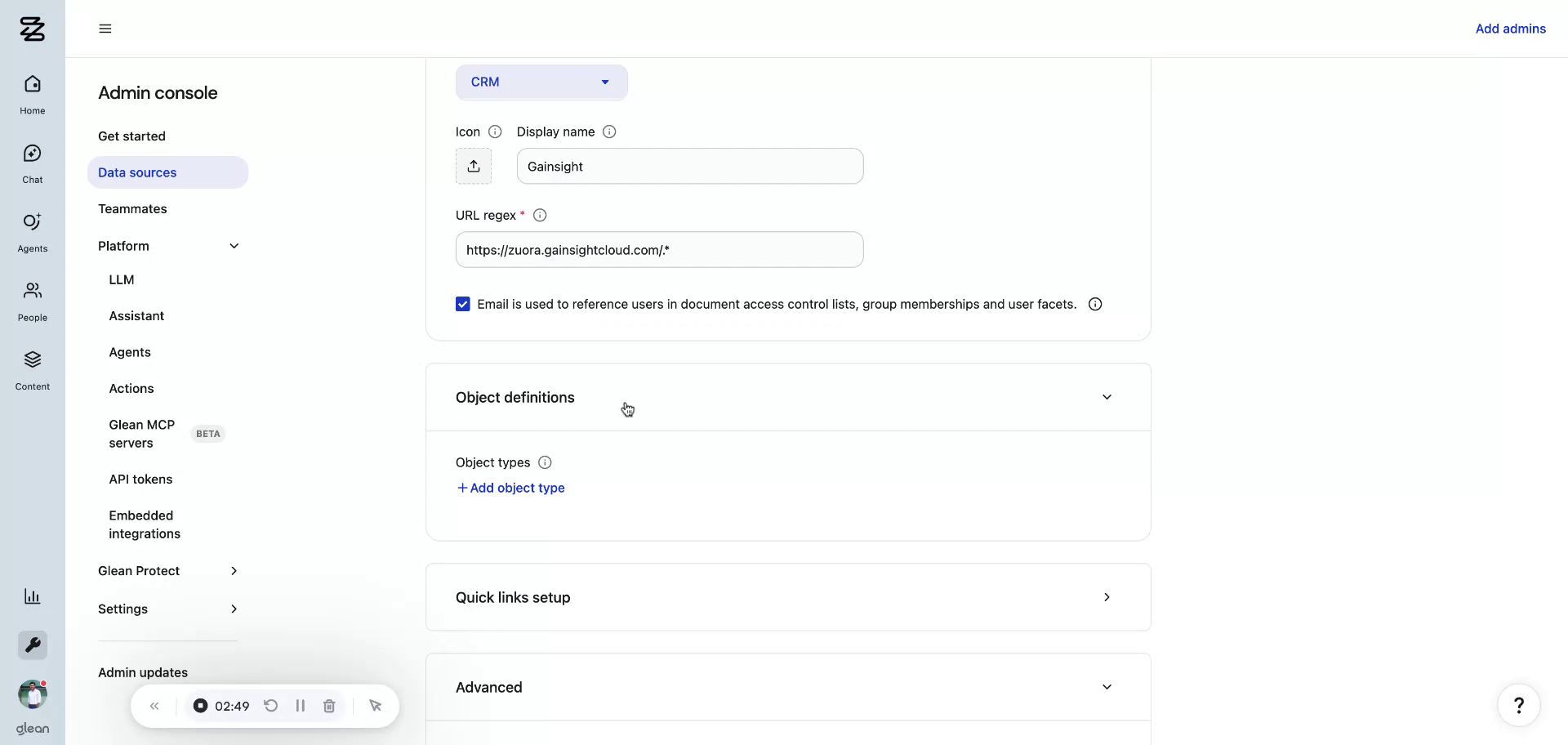Click the Add admins button
The width and height of the screenshot is (1568, 745).
(1511, 29)
